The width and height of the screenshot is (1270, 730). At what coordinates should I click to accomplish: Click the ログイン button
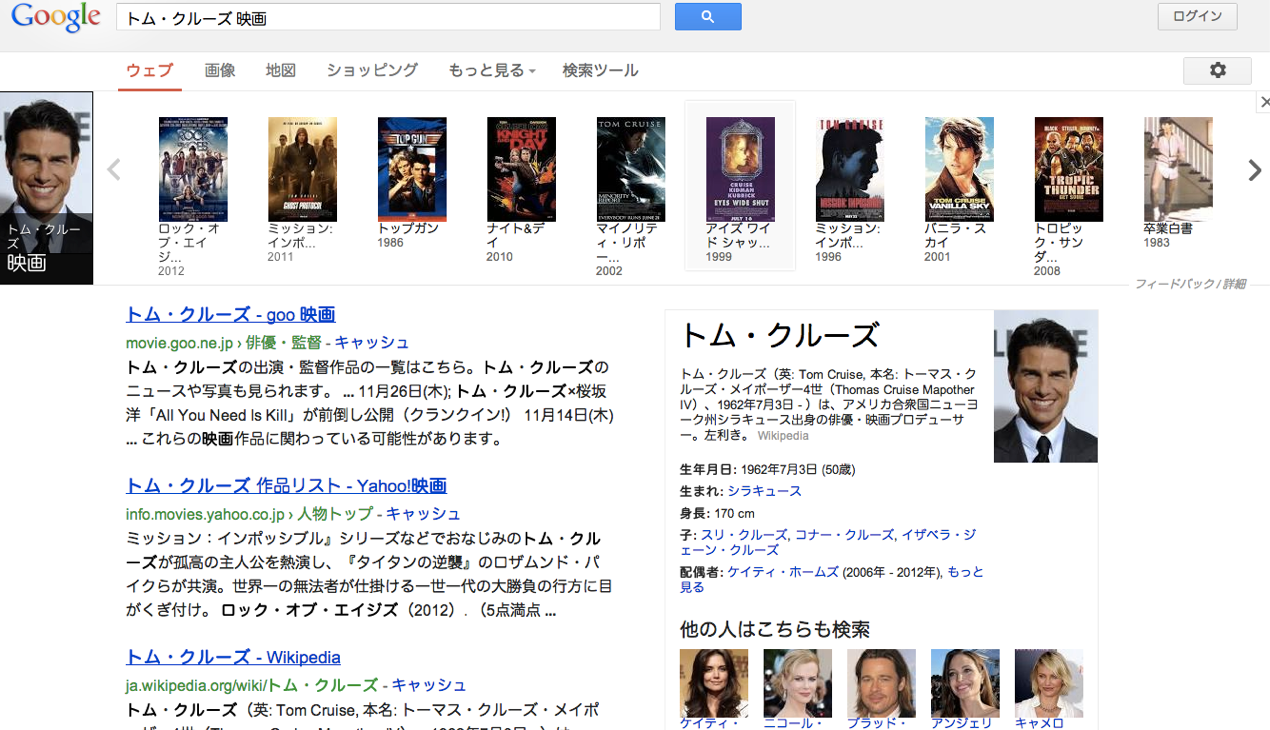coord(1197,16)
